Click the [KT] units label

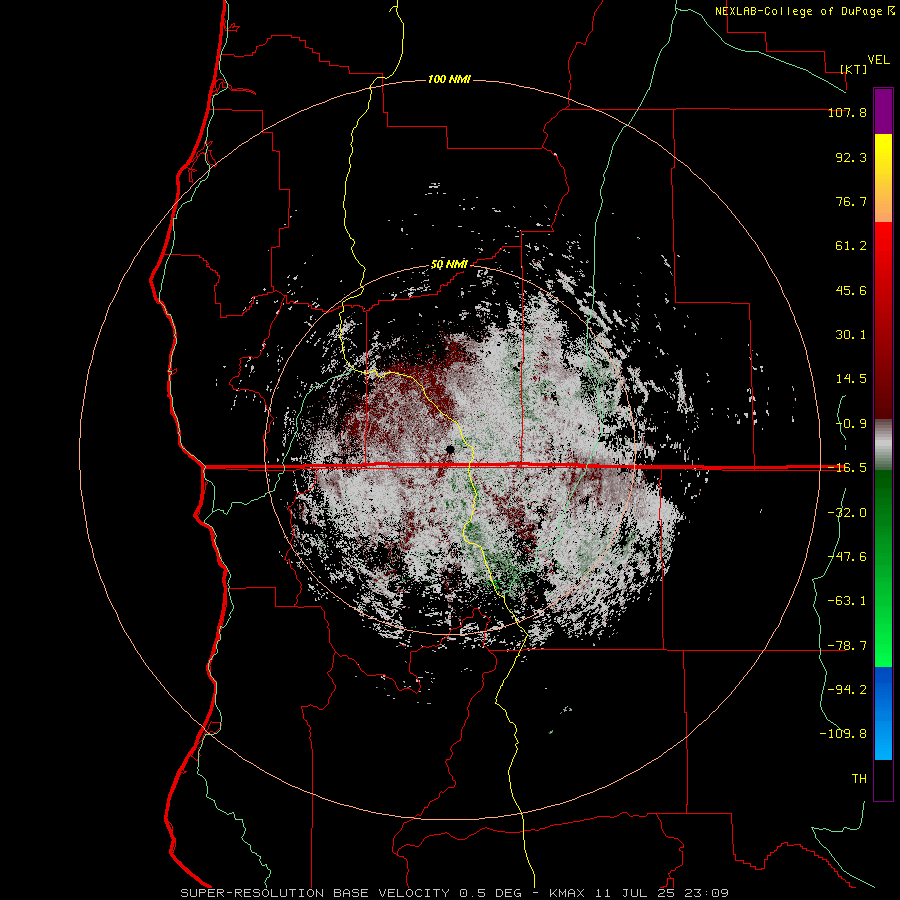tap(854, 69)
